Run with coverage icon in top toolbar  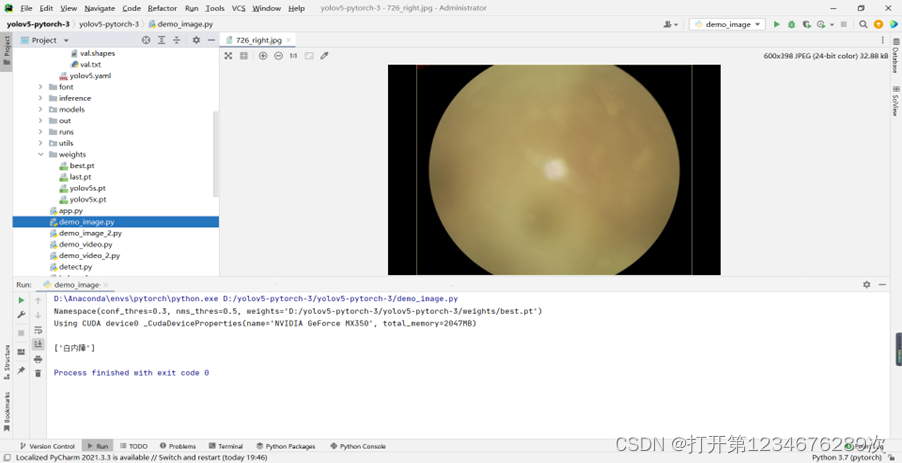point(807,24)
